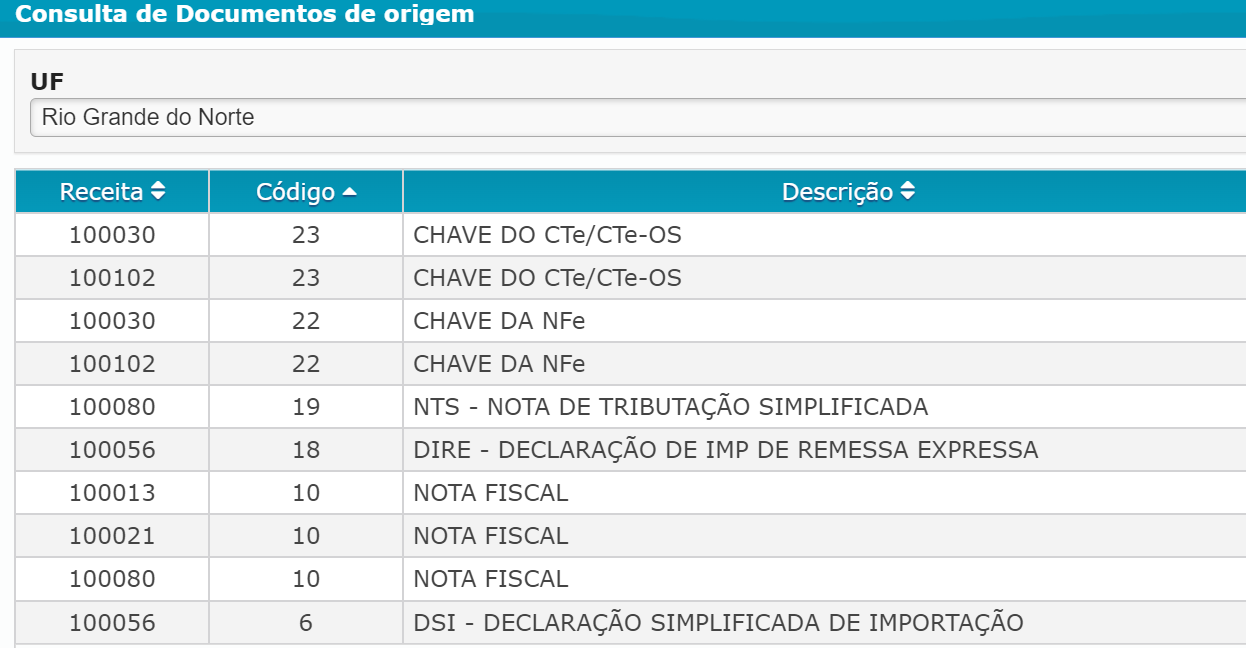Click the Receita column header text
Image resolution: width=1246 pixels, height=648 pixels.
pos(101,192)
